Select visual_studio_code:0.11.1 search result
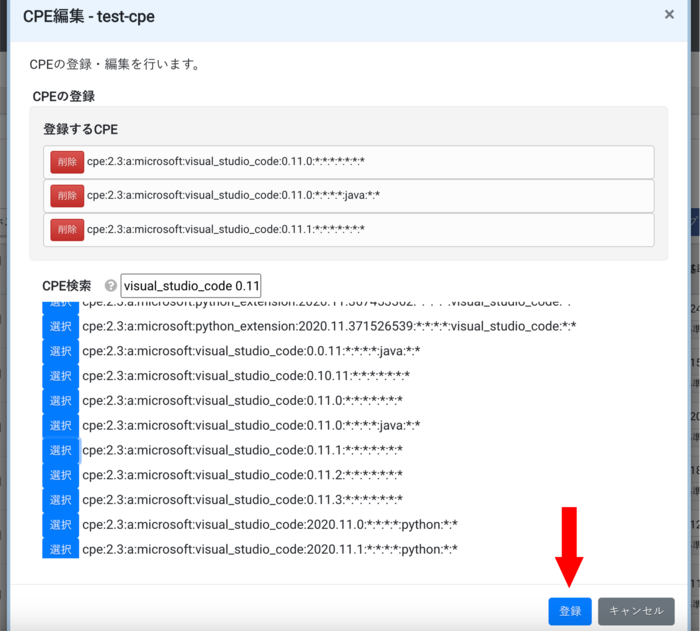Image resolution: width=700 pixels, height=631 pixels. pyautogui.click(x=60, y=450)
